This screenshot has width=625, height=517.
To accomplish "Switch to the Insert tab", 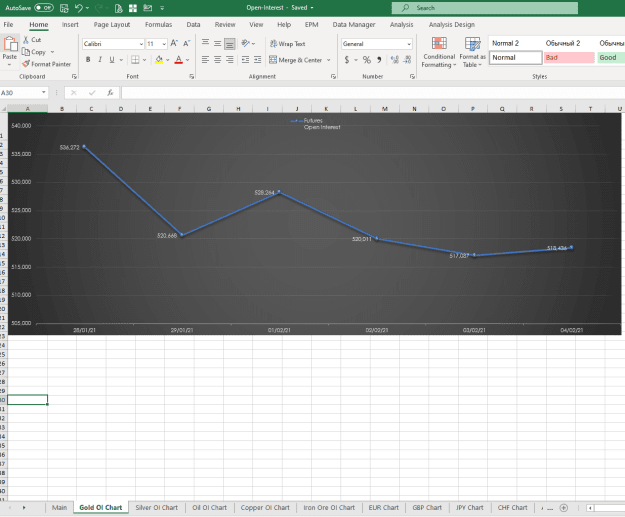I will coord(70,25).
